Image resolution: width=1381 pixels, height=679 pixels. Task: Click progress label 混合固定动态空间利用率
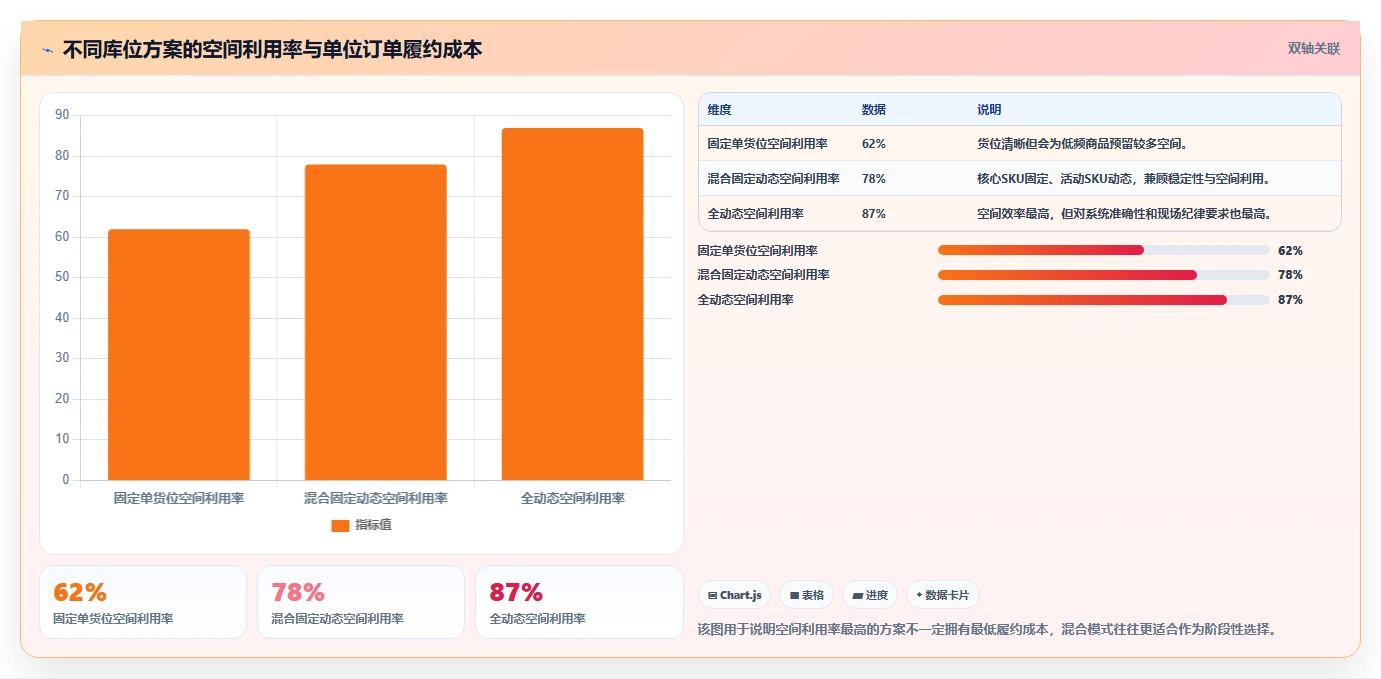click(764, 275)
